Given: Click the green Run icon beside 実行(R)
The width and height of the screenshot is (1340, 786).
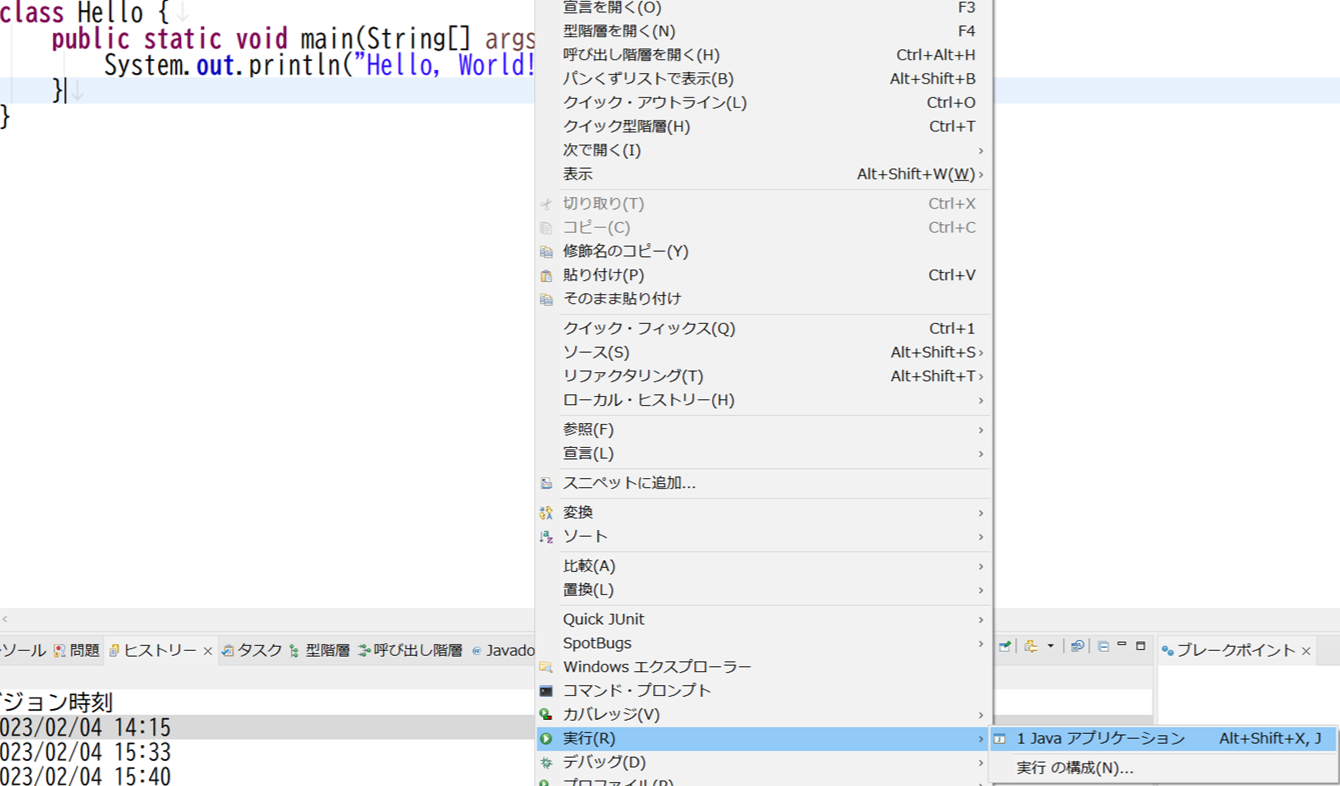Looking at the screenshot, I should click(547, 738).
